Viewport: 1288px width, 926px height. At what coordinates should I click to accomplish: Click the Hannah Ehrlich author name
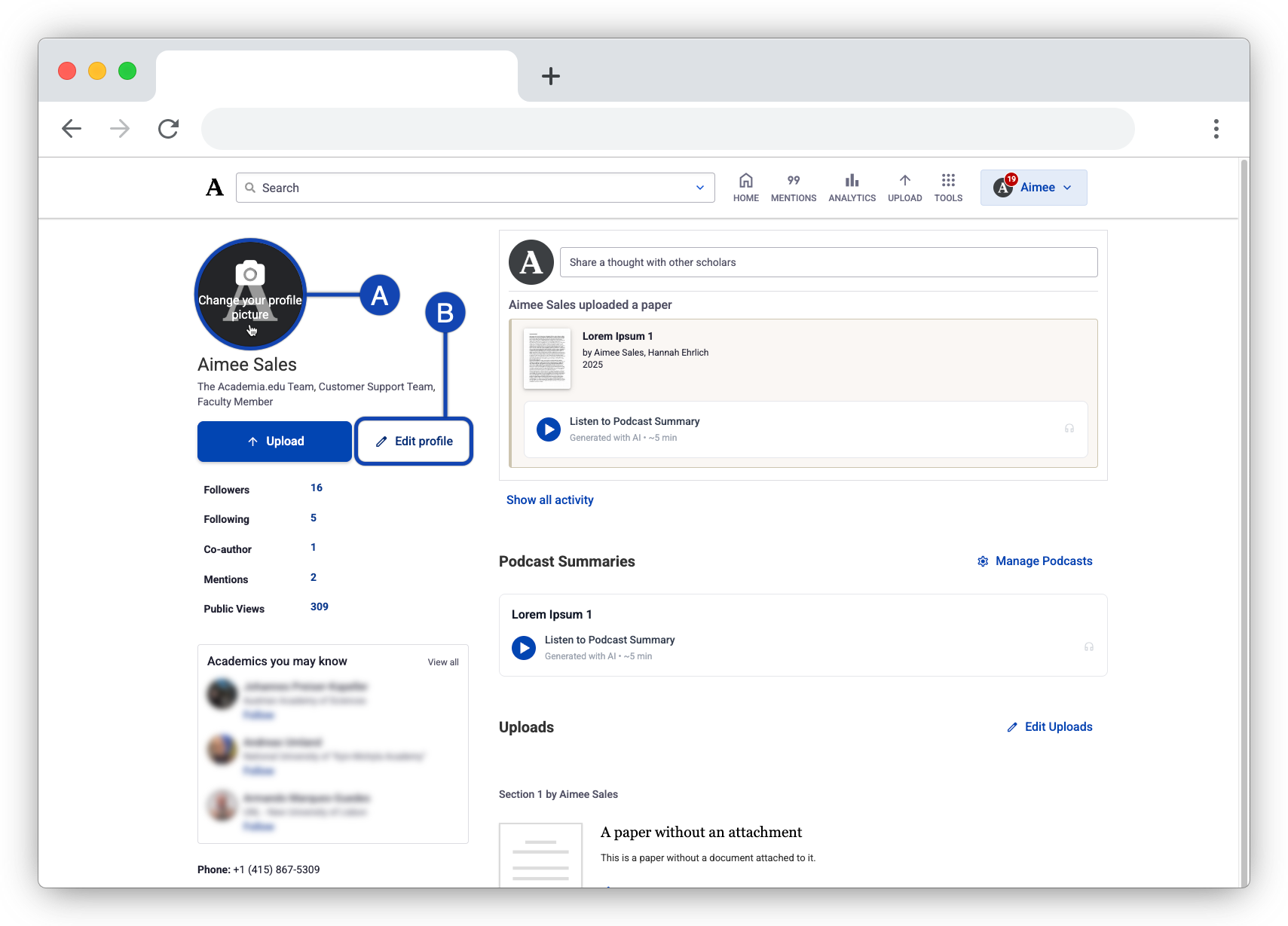(678, 353)
